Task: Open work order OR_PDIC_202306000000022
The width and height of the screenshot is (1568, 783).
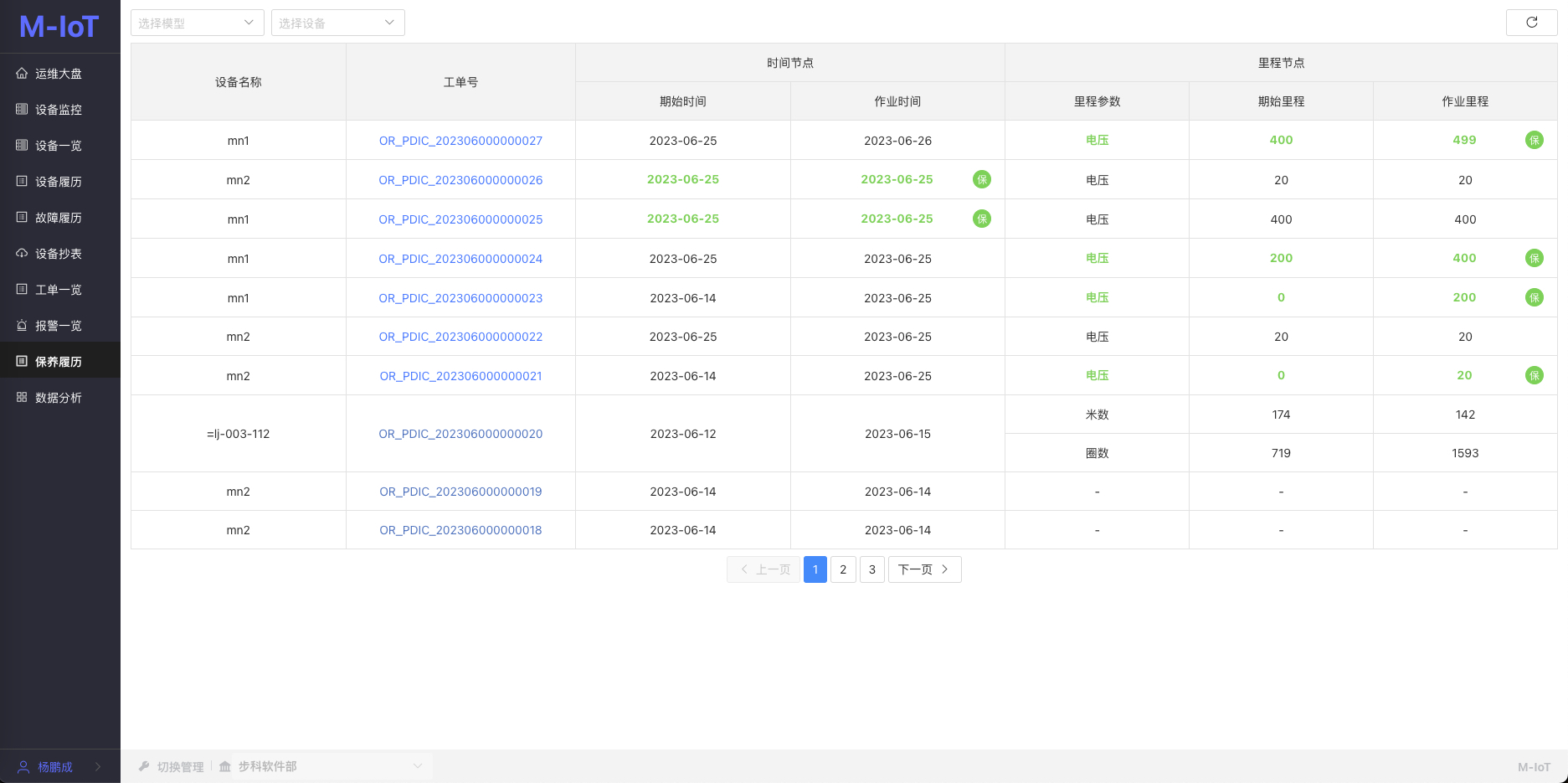Action: coord(460,337)
